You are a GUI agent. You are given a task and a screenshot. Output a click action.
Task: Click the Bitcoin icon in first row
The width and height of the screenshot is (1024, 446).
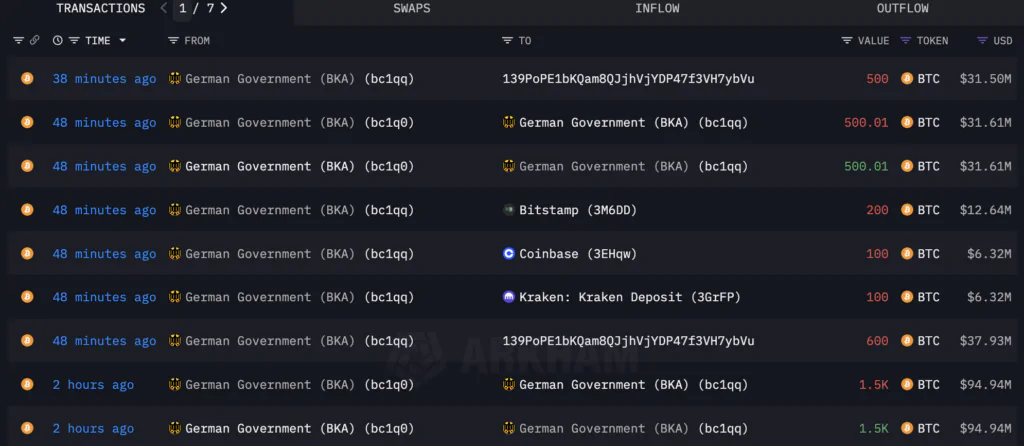pyautogui.click(x=27, y=79)
